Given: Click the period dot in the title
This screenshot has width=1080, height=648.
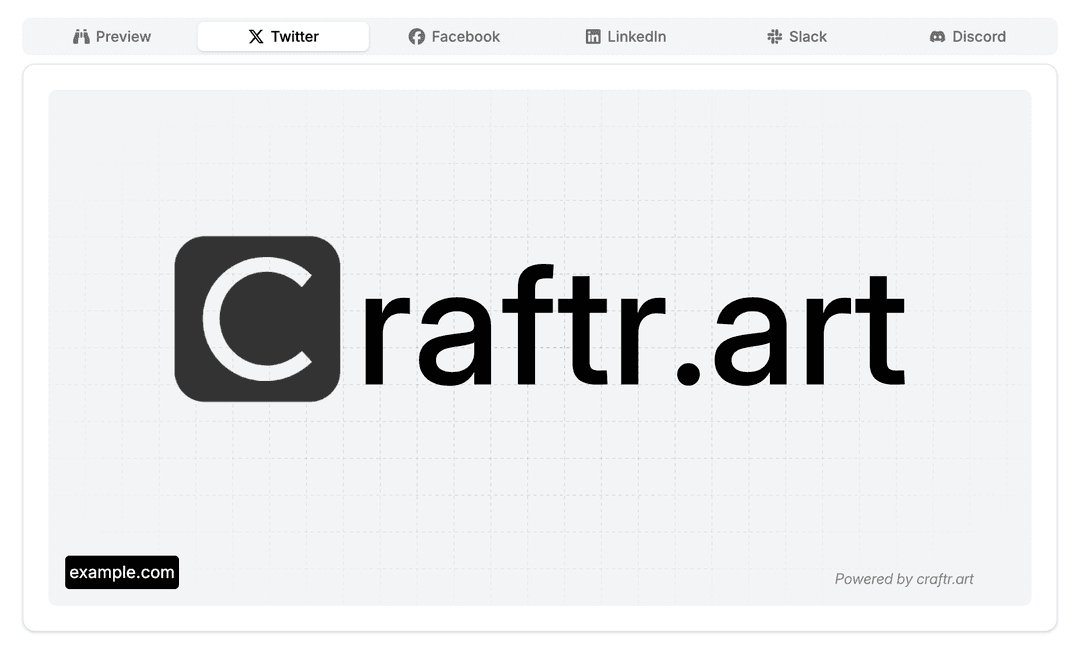Looking at the screenshot, I should point(688,373).
